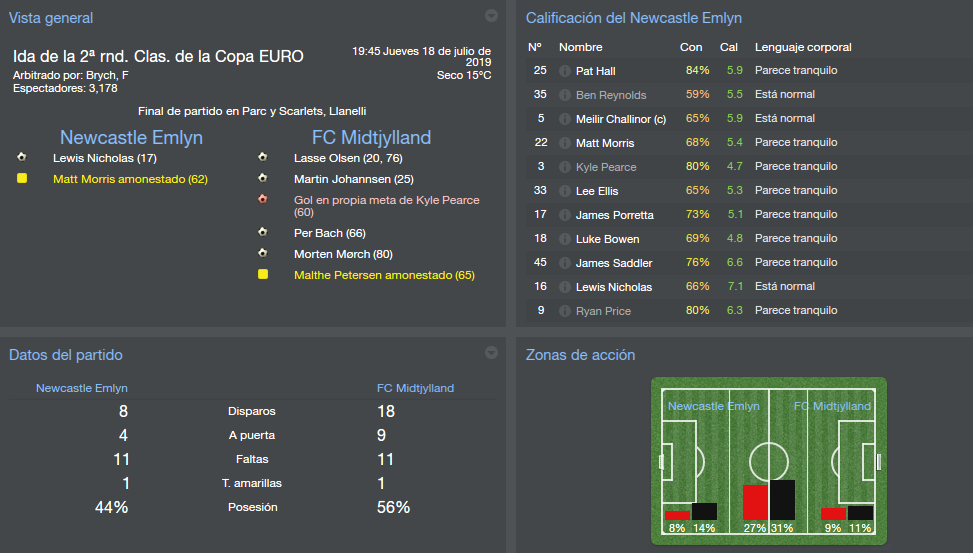Expand the Vista general panel dropdown arrow
Screen dimensions: 973x553
(x=491, y=16)
